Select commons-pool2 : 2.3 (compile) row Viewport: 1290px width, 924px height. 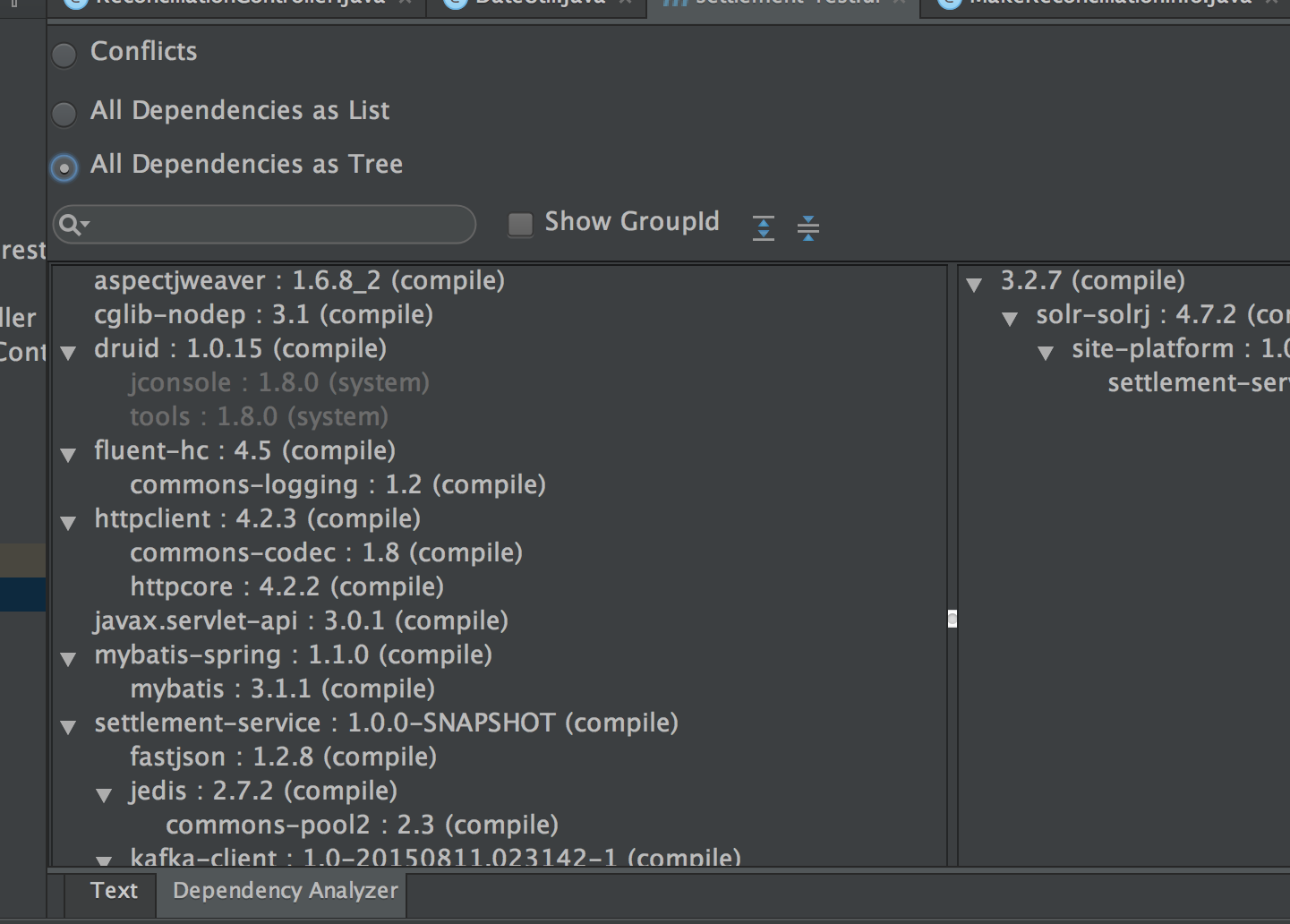point(362,826)
